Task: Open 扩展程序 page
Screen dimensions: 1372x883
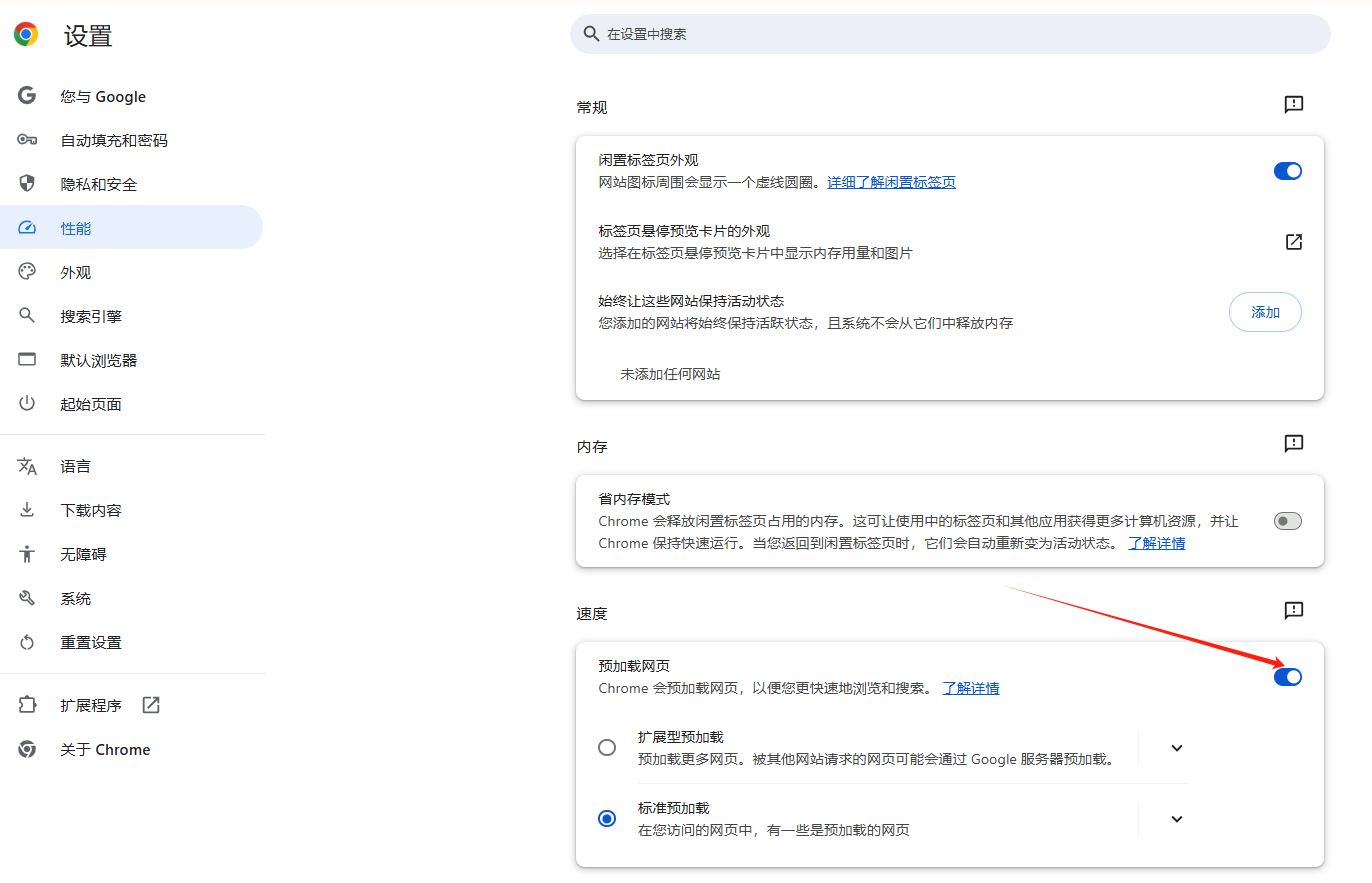Action: (132, 705)
